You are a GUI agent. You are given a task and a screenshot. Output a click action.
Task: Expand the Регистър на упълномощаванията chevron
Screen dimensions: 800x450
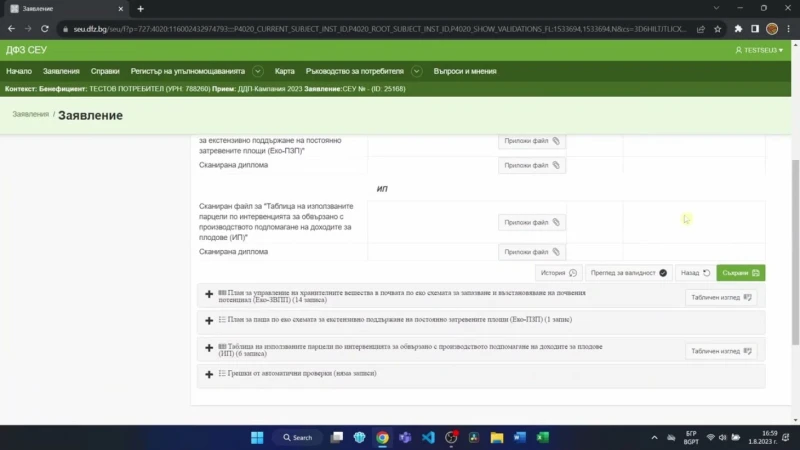tap(258, 71)
